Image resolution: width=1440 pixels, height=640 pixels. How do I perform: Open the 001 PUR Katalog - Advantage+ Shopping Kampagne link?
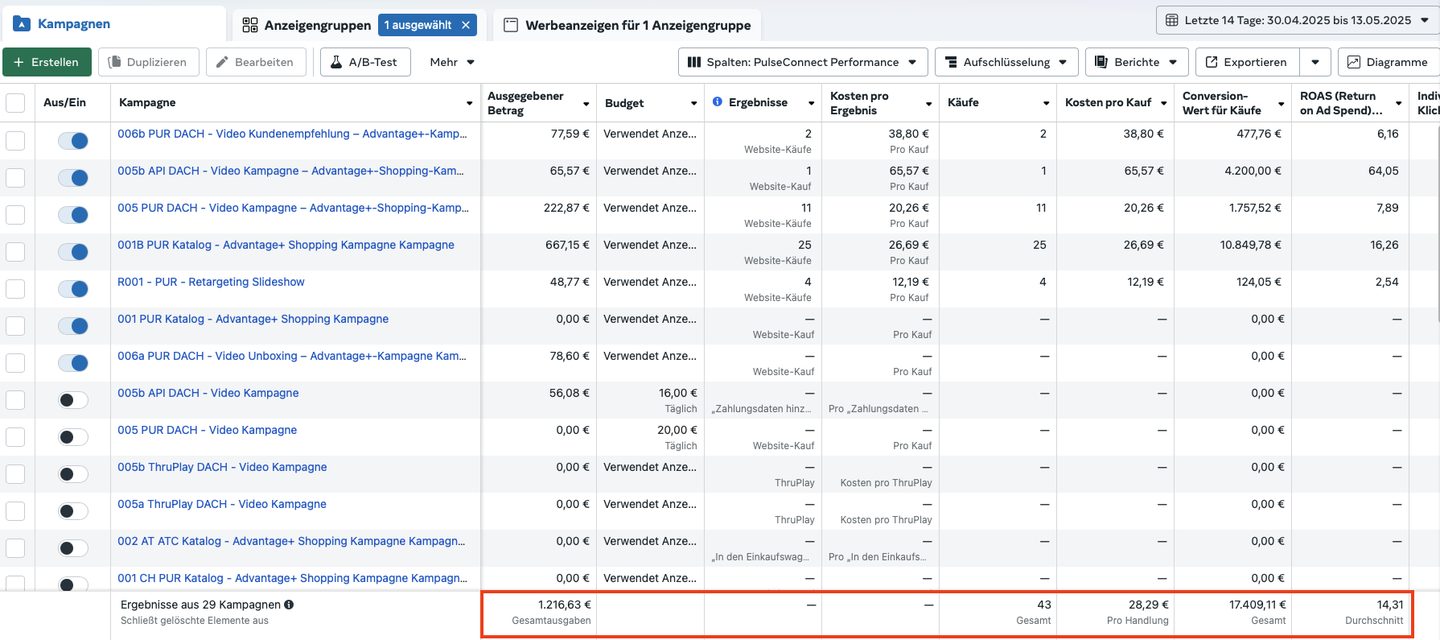[253, 318]
